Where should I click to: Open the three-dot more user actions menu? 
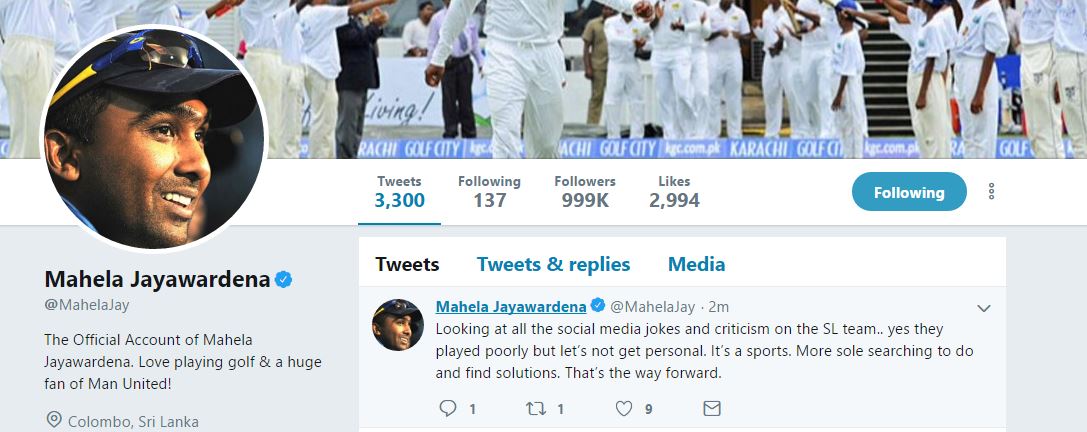point(991,191)
